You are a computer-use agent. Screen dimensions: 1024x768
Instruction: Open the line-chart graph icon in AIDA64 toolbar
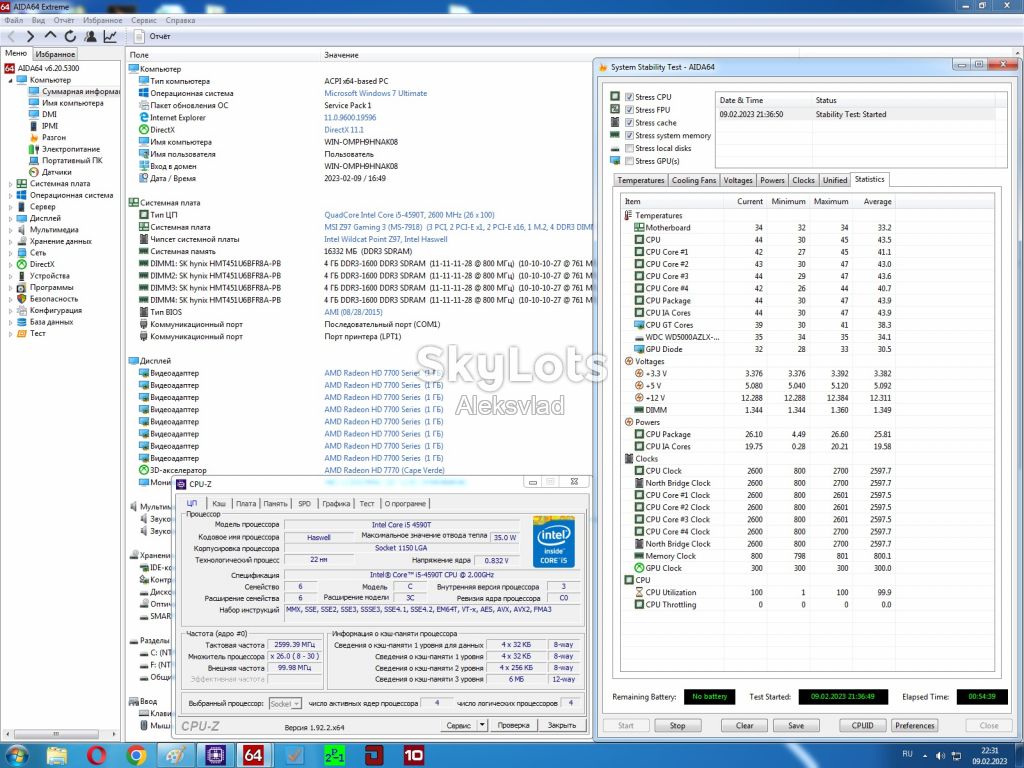[x=110, y=37]
